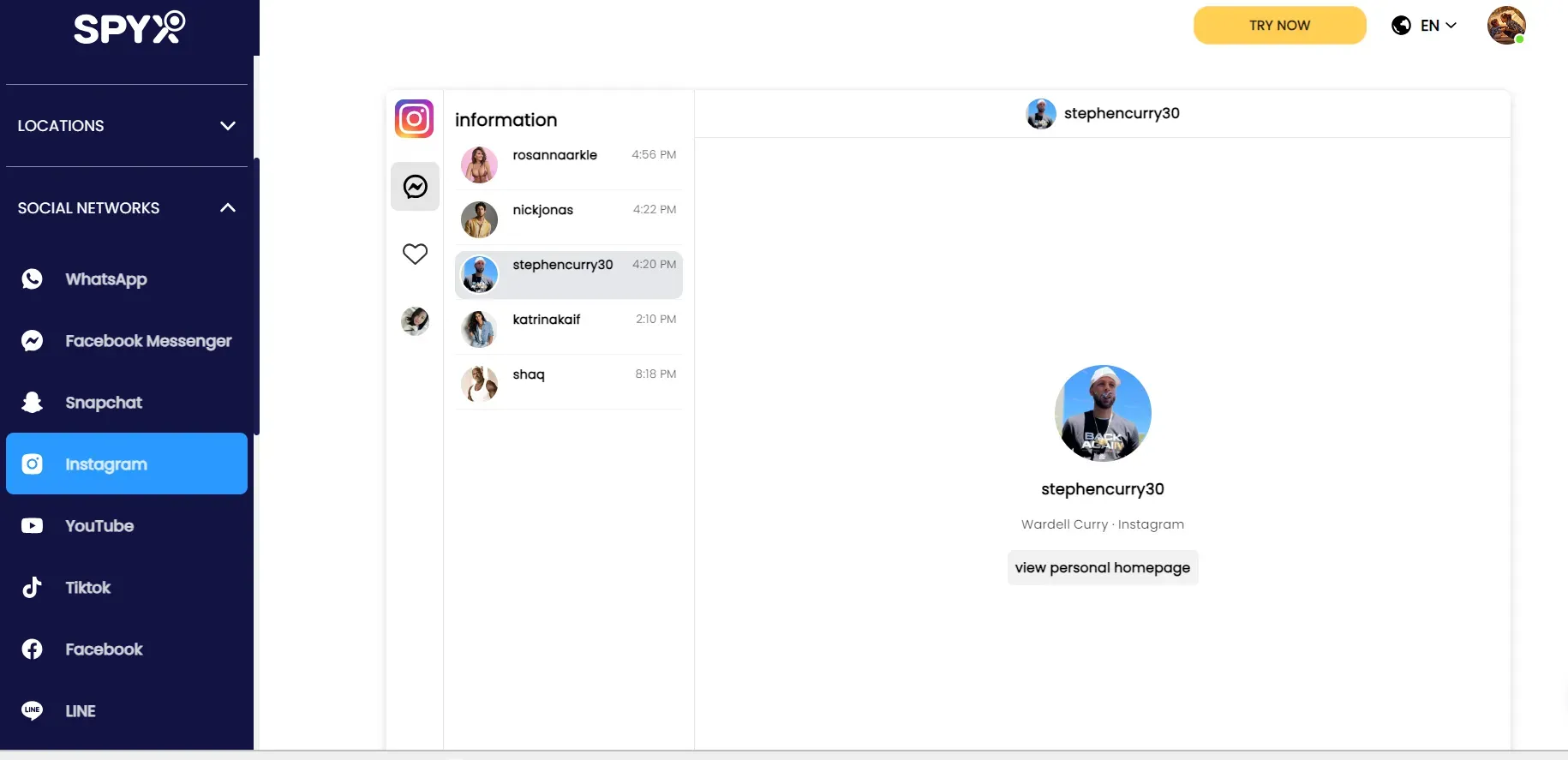Expand the LOCATIONS section chevron
Viewport: 1568px width, 760px height.
coord(228,126)
